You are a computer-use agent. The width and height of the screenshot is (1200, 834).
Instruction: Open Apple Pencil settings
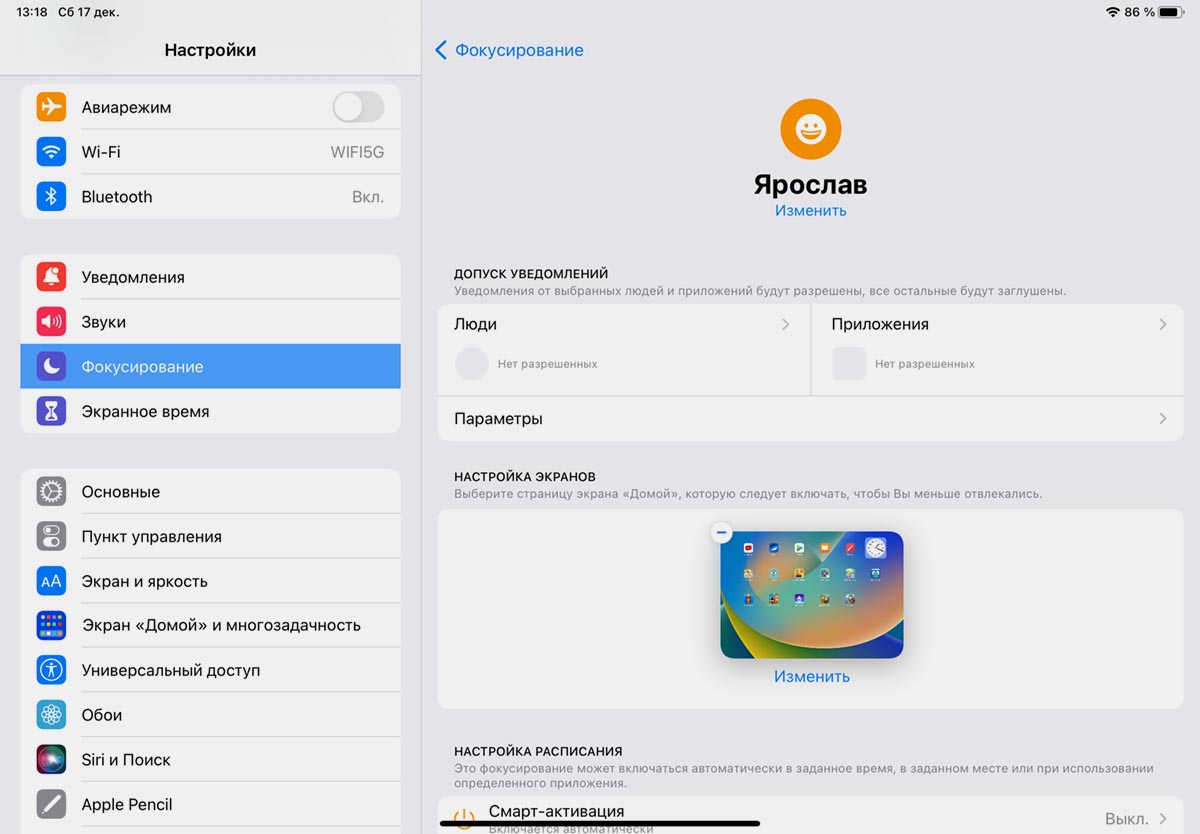pyautogui.click(x=210, y=804)
